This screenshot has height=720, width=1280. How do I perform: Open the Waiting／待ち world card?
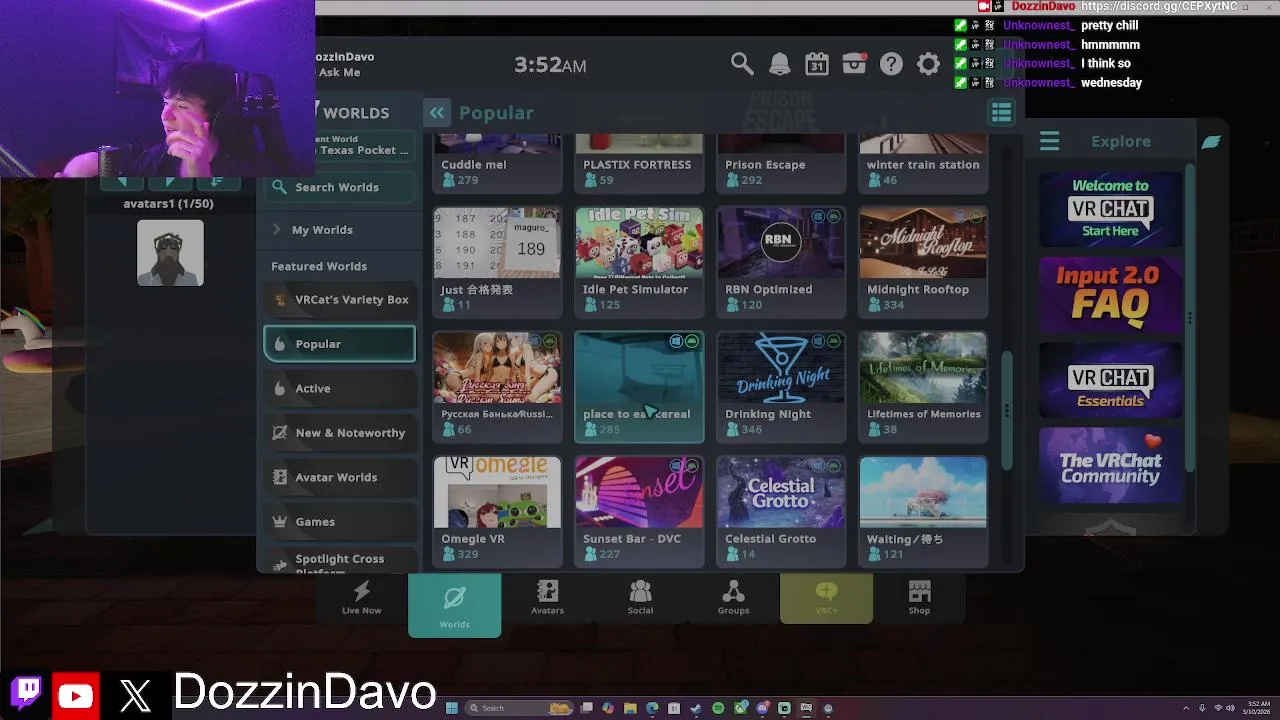(x=923, y=511)
